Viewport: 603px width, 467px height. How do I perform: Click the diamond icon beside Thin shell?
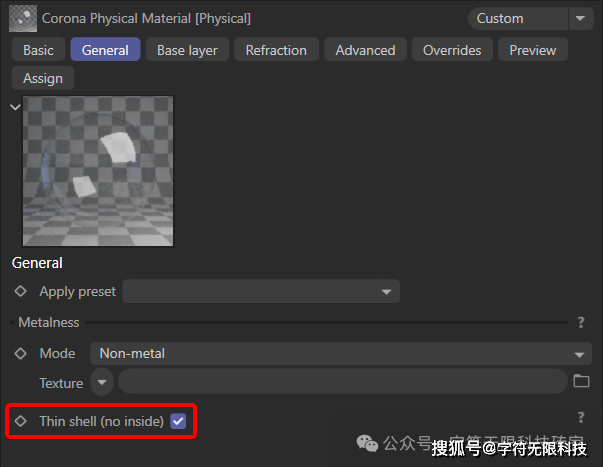[x=21, y=421]
